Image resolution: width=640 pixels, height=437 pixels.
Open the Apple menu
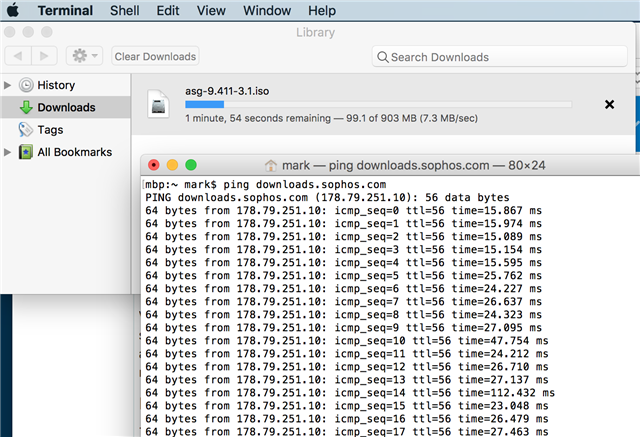(x=13, y=10)
